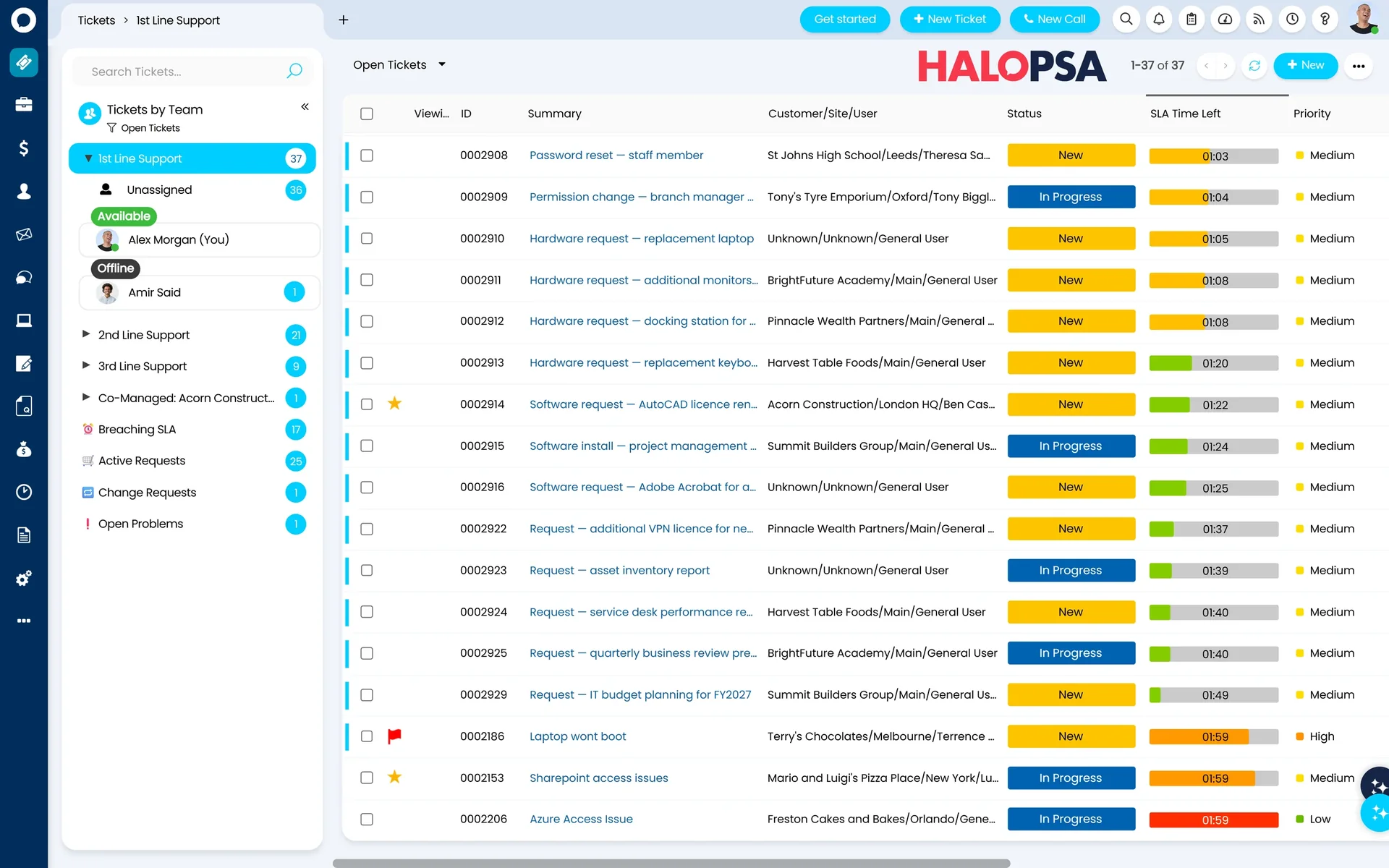1389x868 pixels.
Task: Open the Open Tickets view dropdown
Action: tap(399, 65)
